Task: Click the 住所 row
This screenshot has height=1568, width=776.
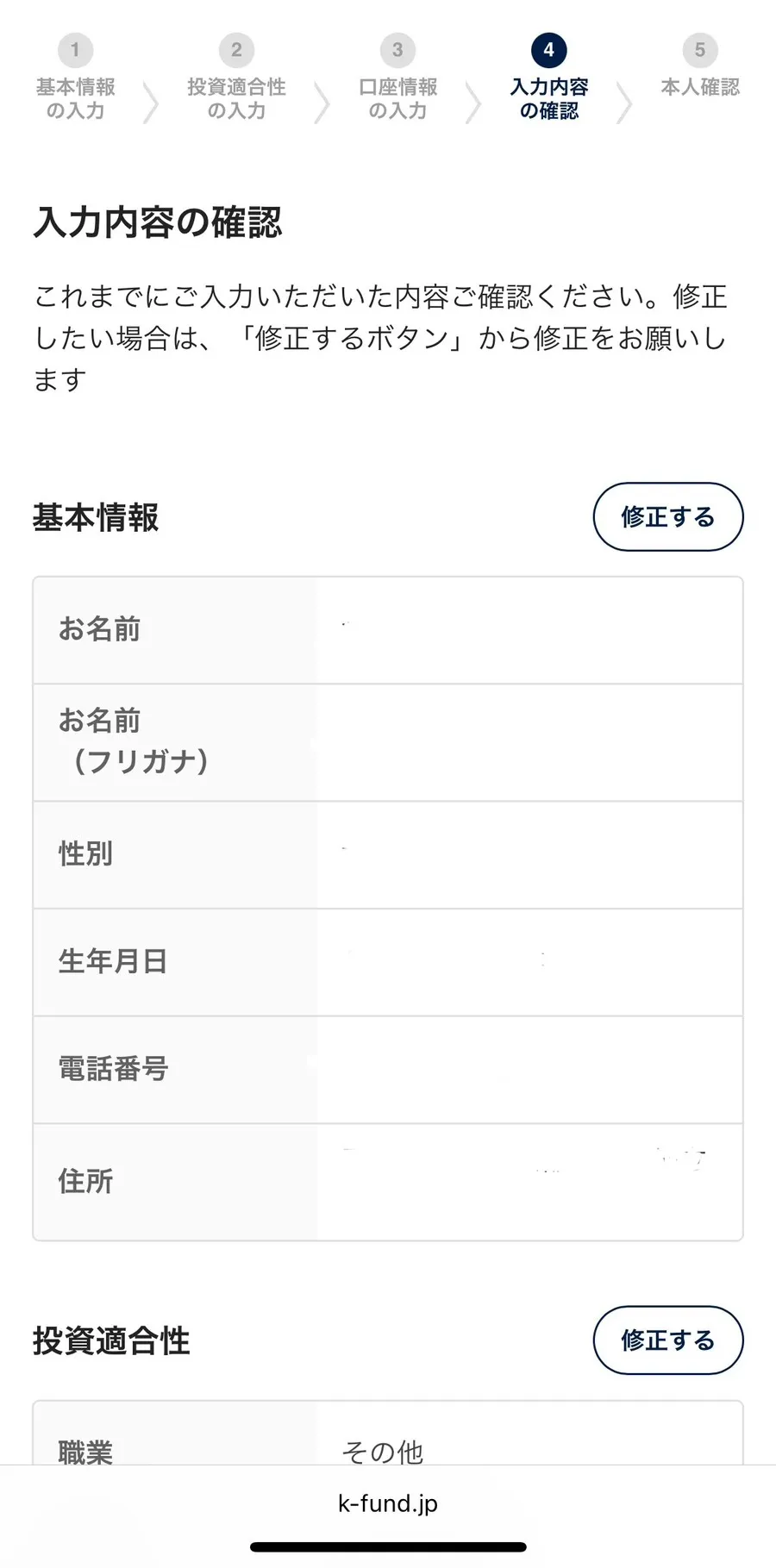Action: [x=388, y=1181]
